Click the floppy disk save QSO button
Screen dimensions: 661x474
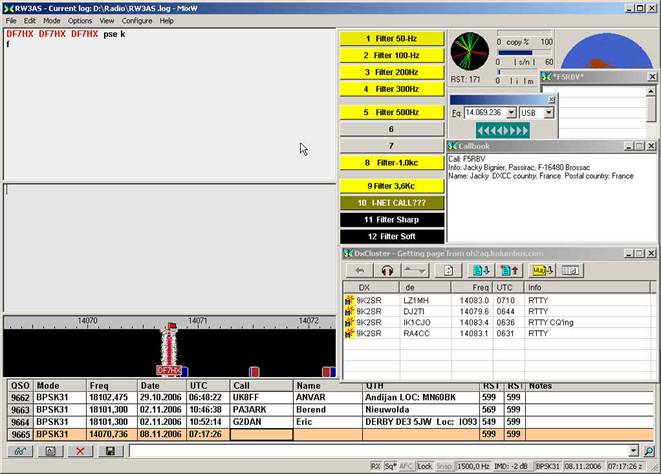point(110,451)
